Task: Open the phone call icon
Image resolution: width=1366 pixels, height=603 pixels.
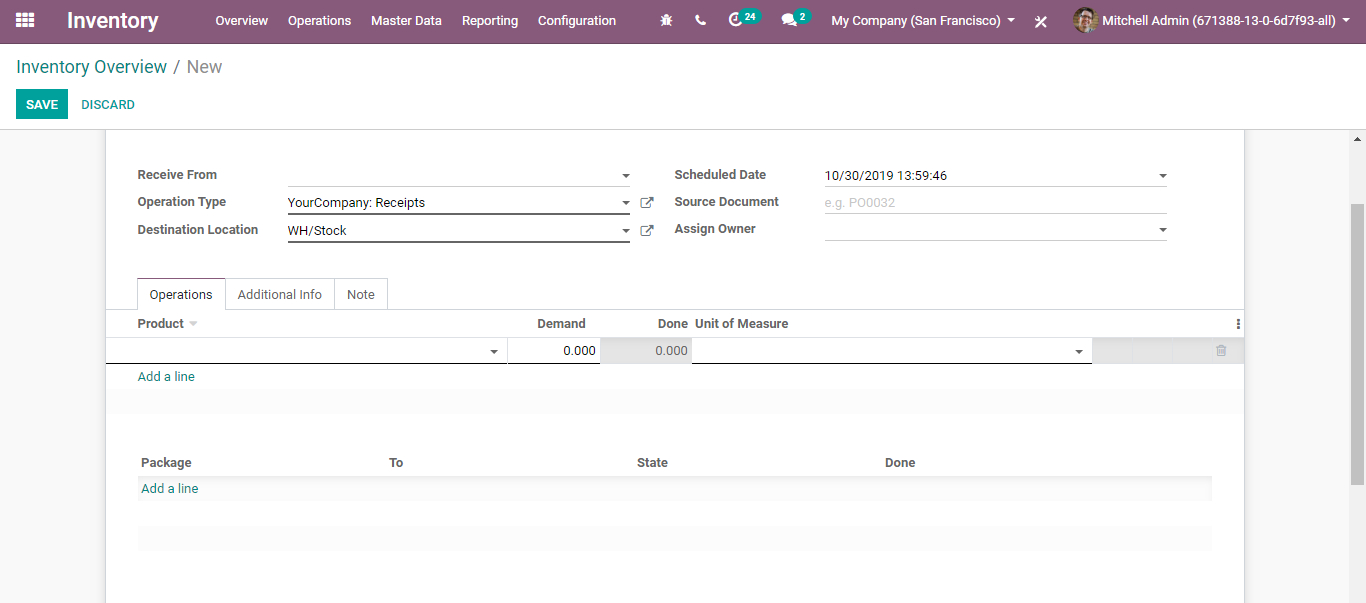Action: pos(700,20)
